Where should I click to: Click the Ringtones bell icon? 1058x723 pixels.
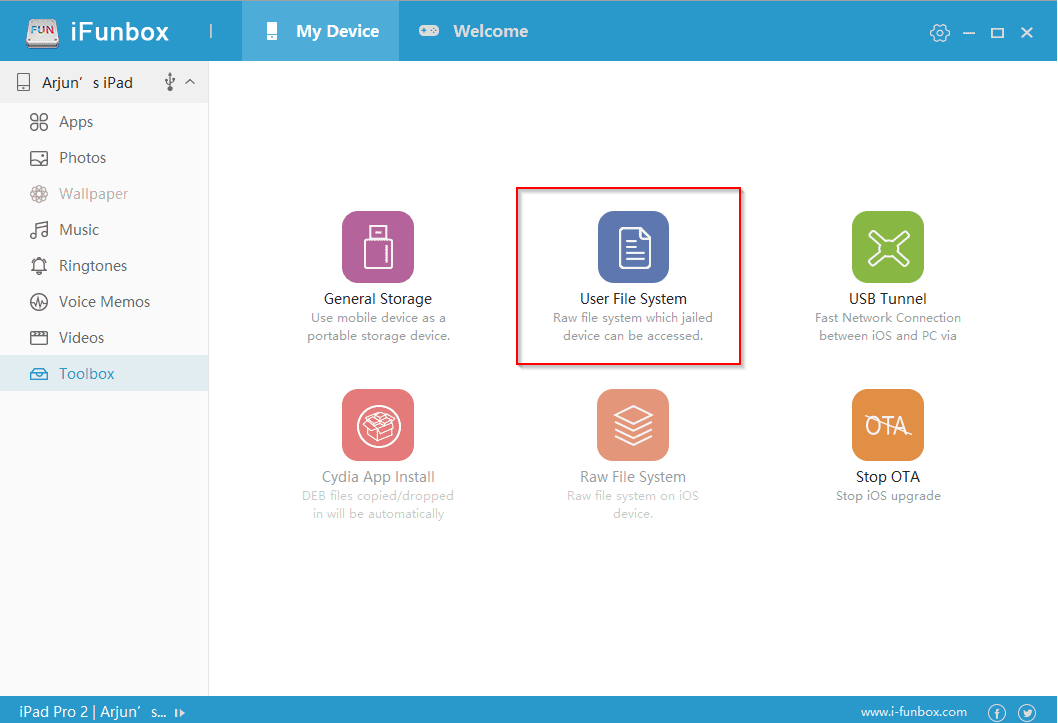pyautogui.click(x=39, y=266)
